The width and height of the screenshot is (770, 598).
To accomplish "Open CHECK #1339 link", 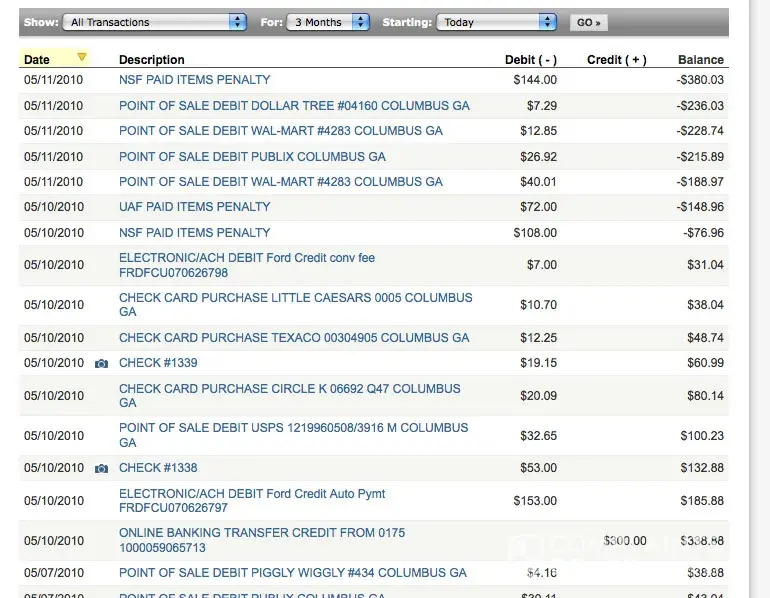I will pyautogui.click(x=158, y=363).
